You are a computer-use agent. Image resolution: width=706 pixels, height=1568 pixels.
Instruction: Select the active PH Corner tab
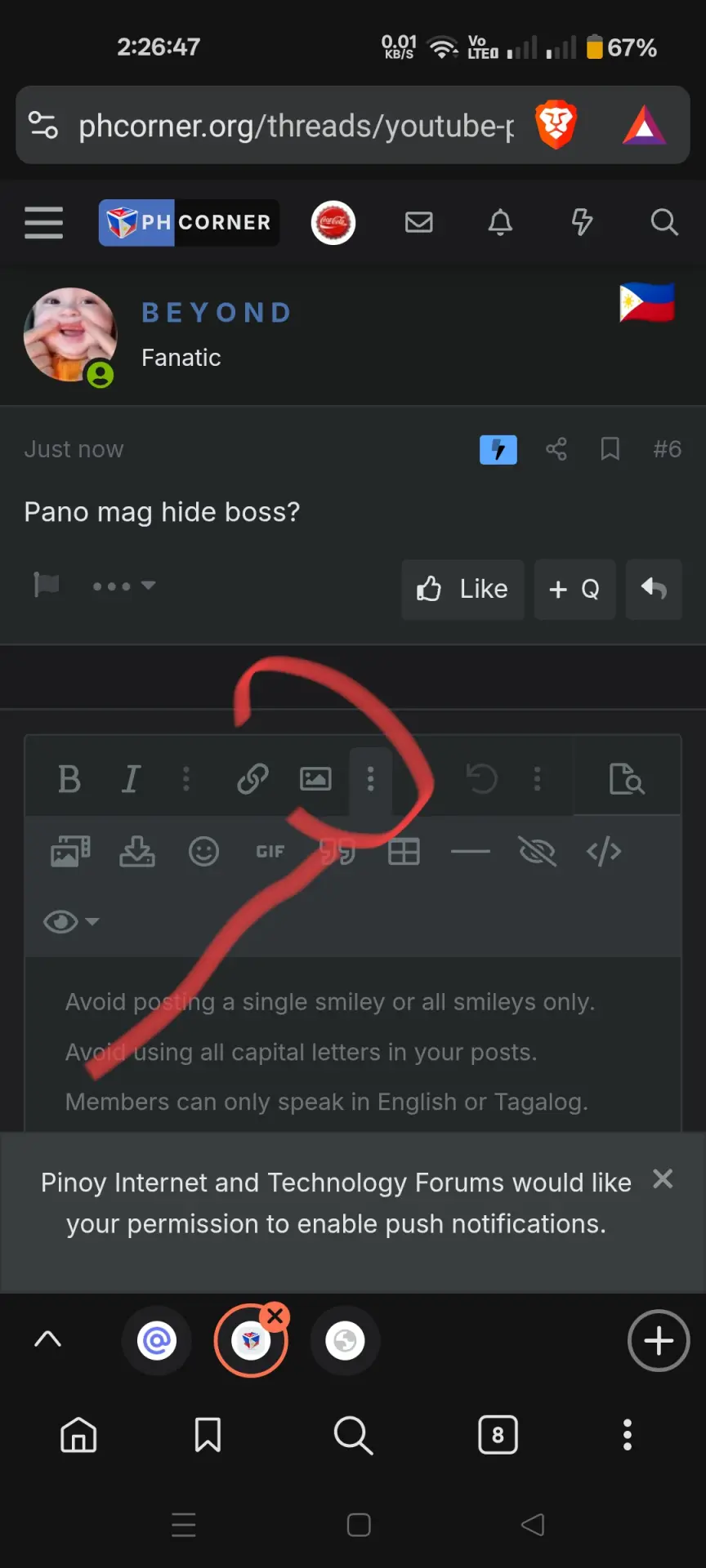pos(250,1341)
